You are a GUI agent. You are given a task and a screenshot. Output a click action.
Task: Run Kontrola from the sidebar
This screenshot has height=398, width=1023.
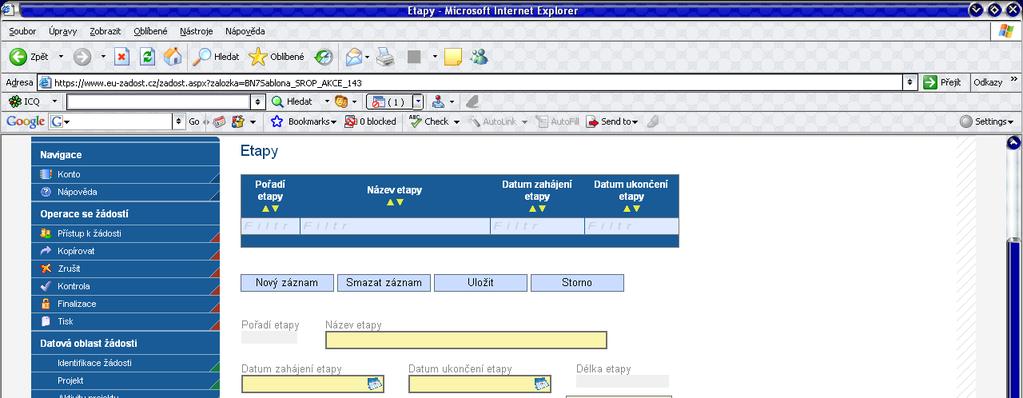pos(125,286)
